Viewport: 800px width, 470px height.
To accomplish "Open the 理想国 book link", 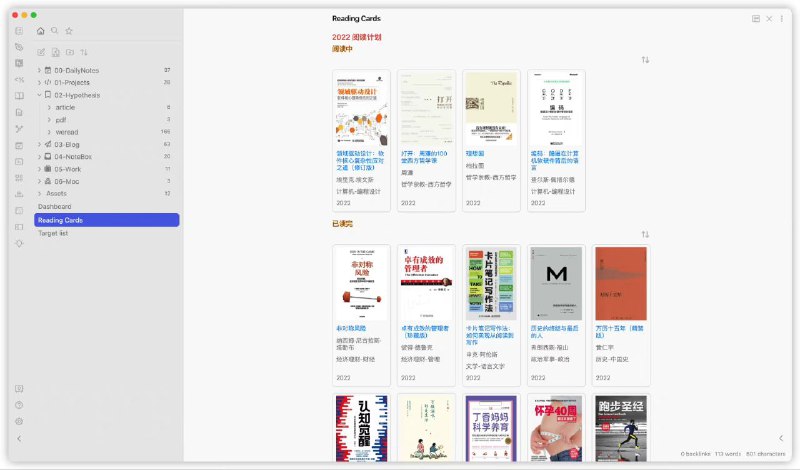I will pos(475,153).
